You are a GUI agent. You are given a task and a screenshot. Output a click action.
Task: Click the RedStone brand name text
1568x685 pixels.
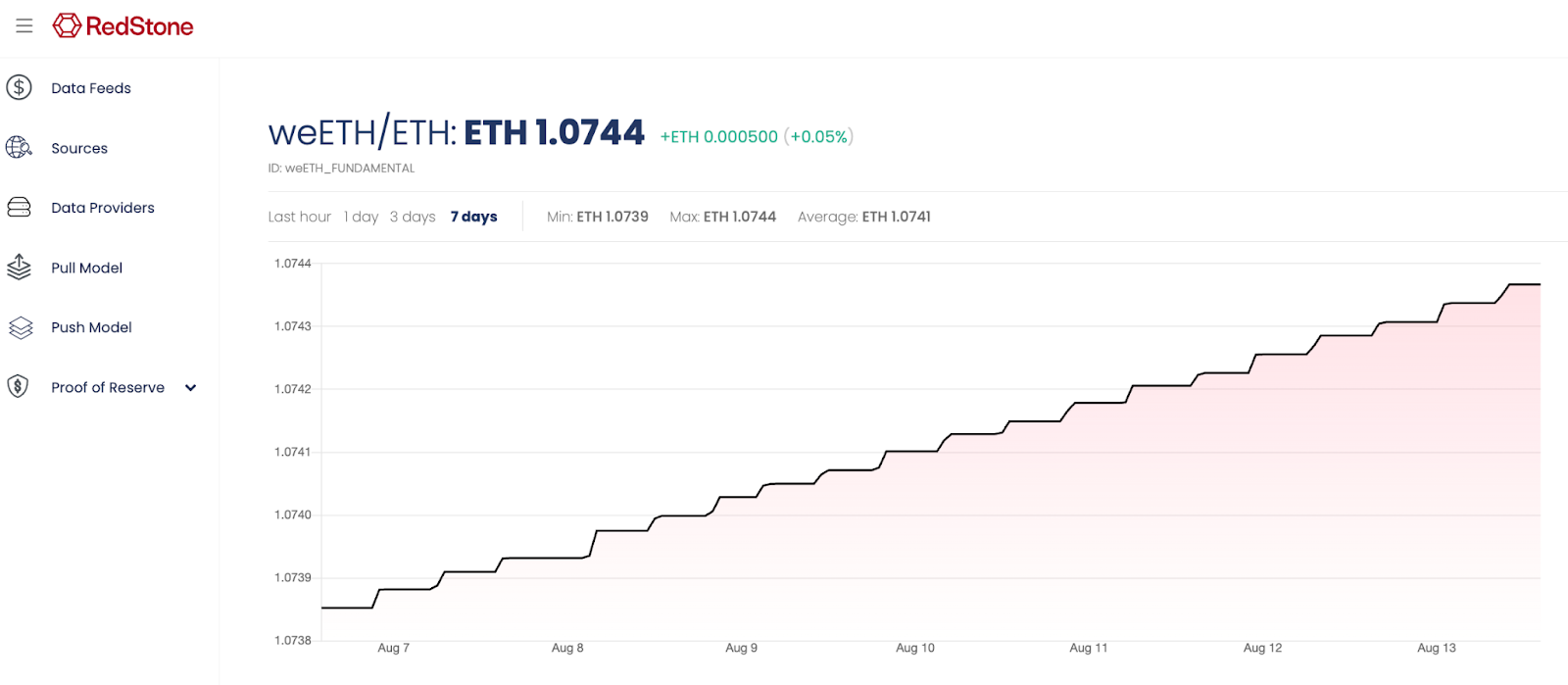coord(139,26)
